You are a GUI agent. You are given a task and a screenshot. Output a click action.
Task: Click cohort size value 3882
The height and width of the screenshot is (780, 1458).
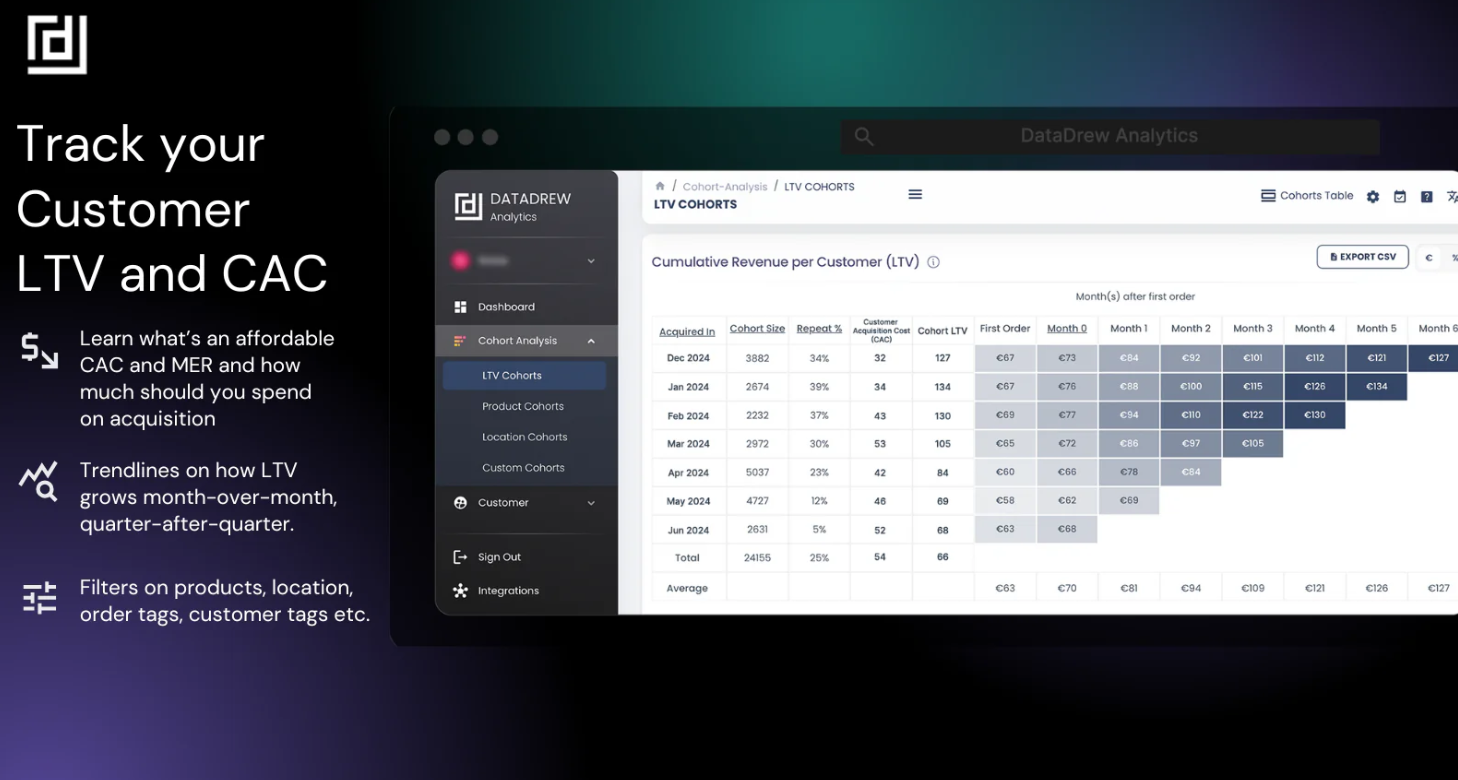(757, 358)
